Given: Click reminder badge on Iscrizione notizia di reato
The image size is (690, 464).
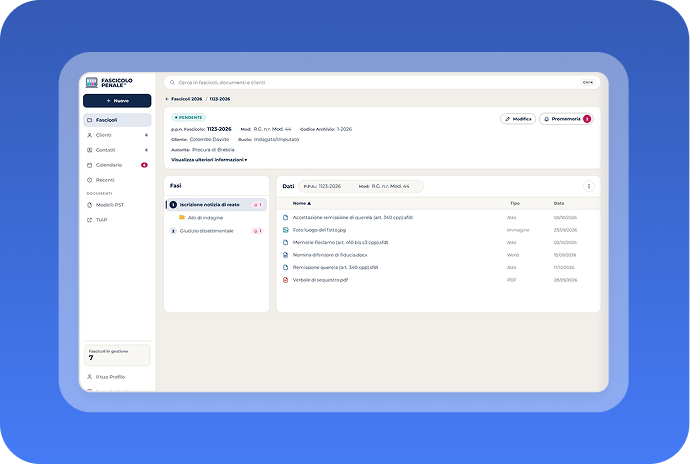Looking at the screenshot, I should tap(257, 205).
